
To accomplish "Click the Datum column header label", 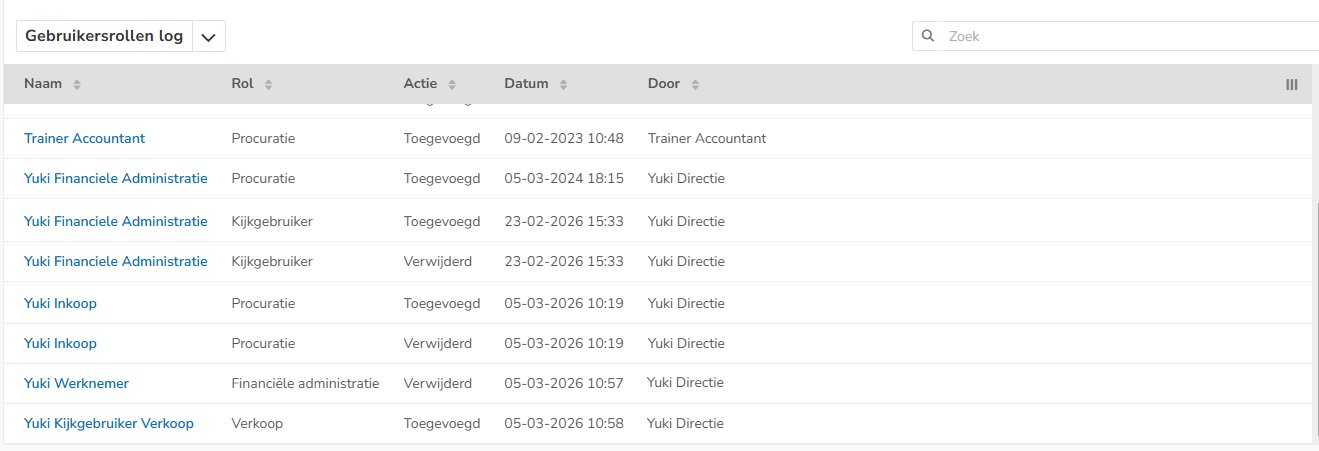I will [x=526, y=84].
